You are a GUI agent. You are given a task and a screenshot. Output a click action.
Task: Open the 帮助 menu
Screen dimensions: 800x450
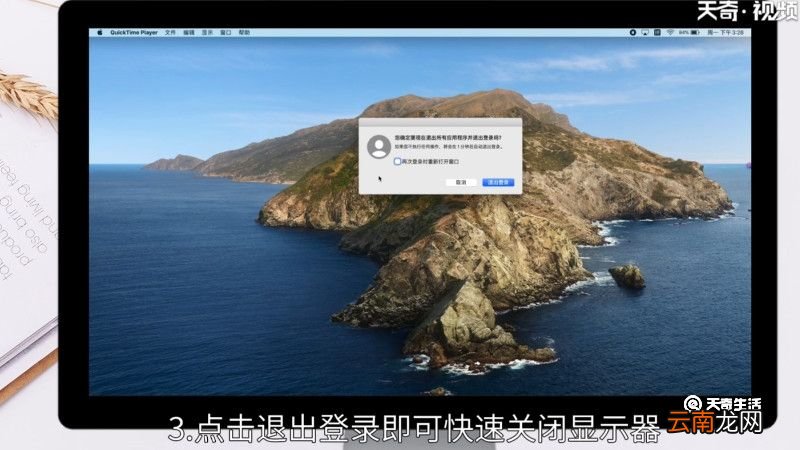point(244,32)
